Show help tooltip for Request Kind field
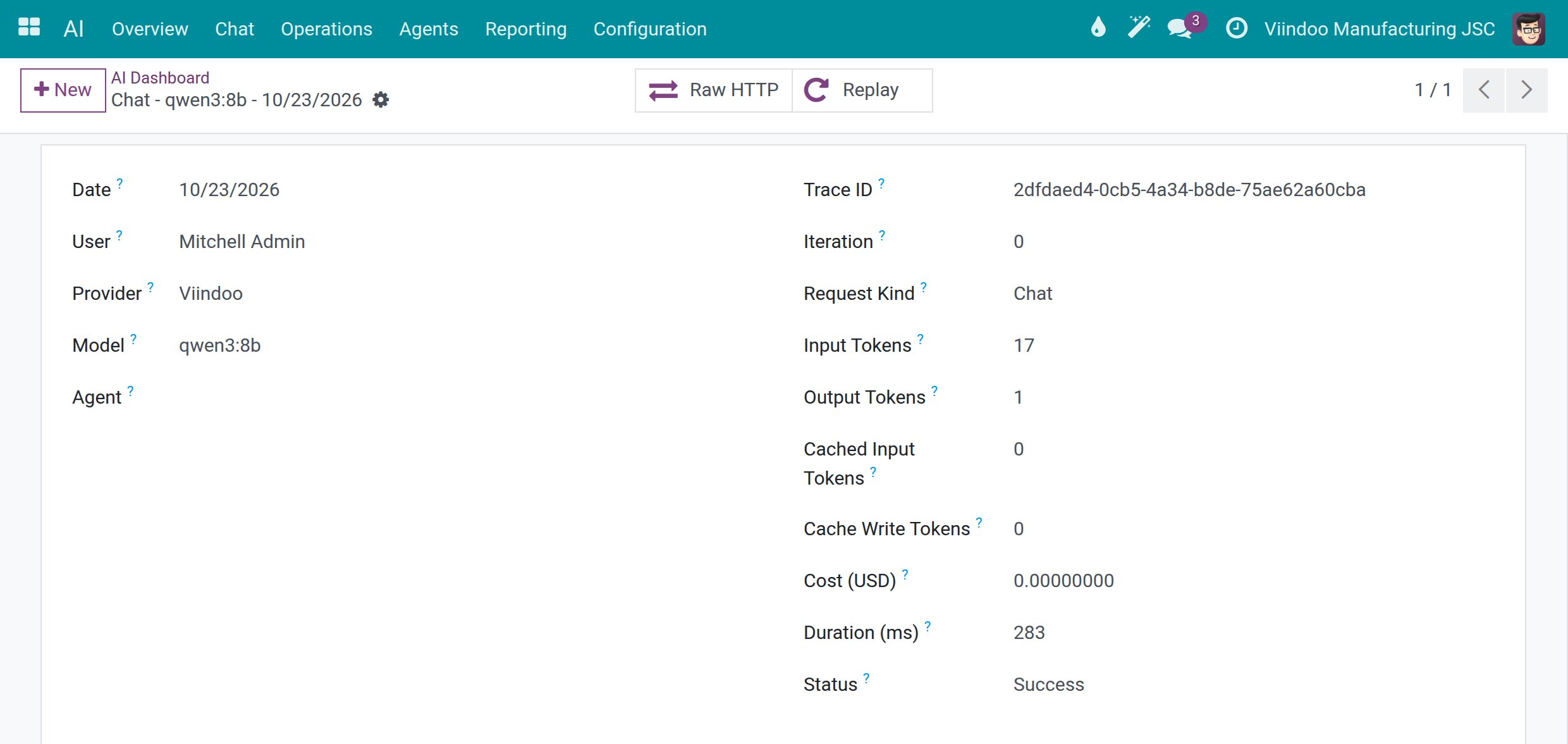 924,287
